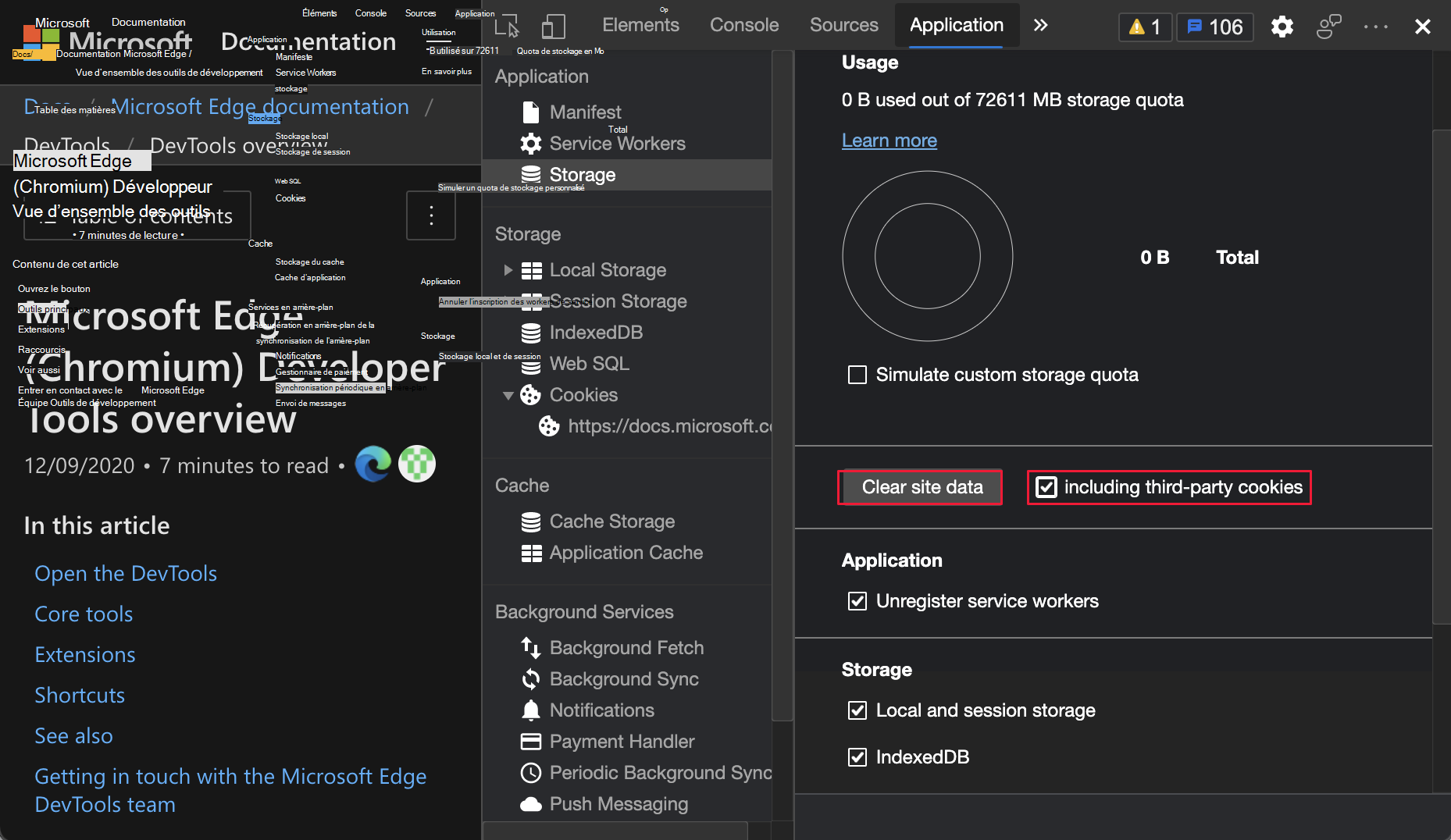Select the Application tab
Viewport: 1451px width, 840px height.
[x=957, y=26]
